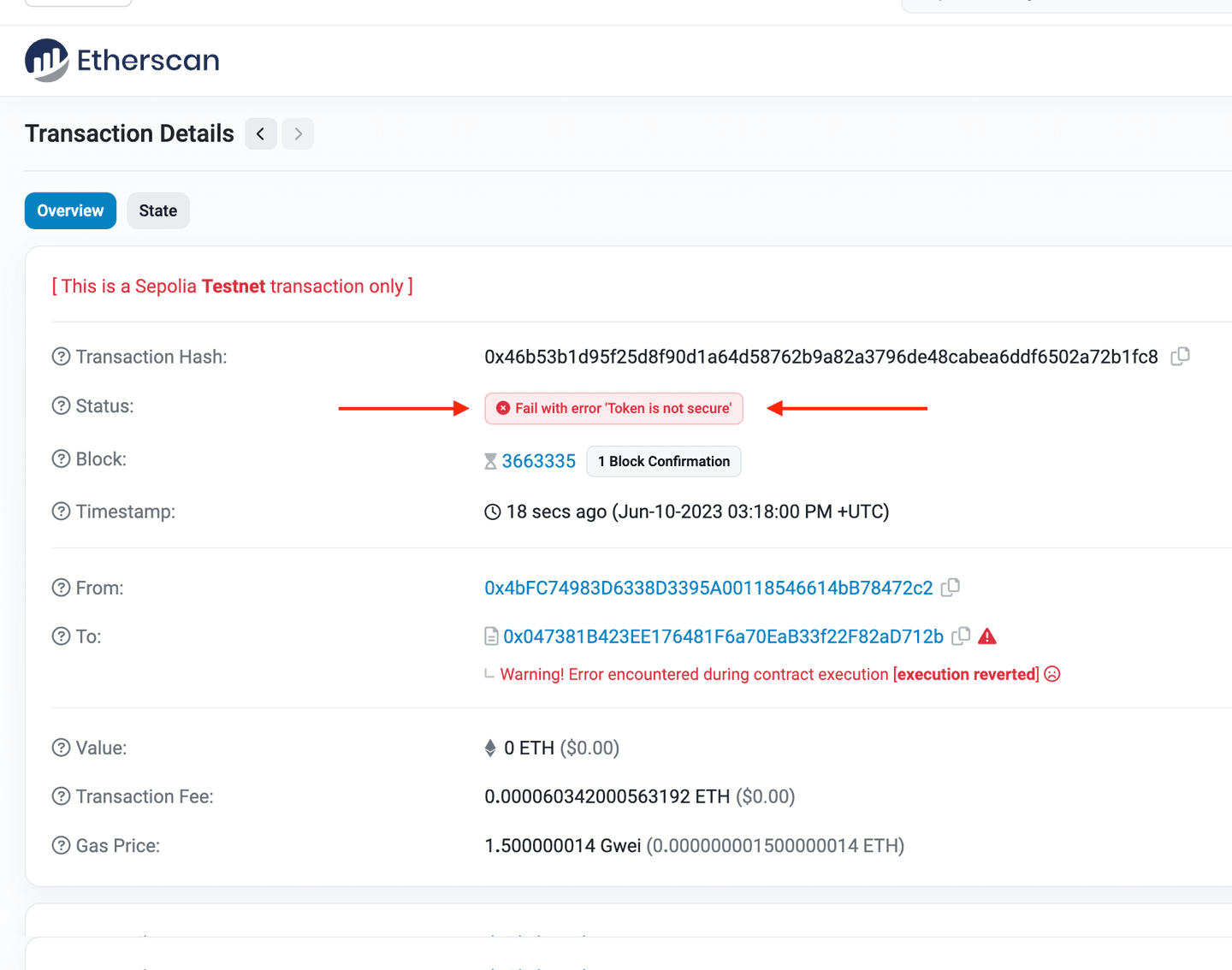Copy the transaction hash
The height and width of the screenshot is (970, 1232).
pos(1180,356)
